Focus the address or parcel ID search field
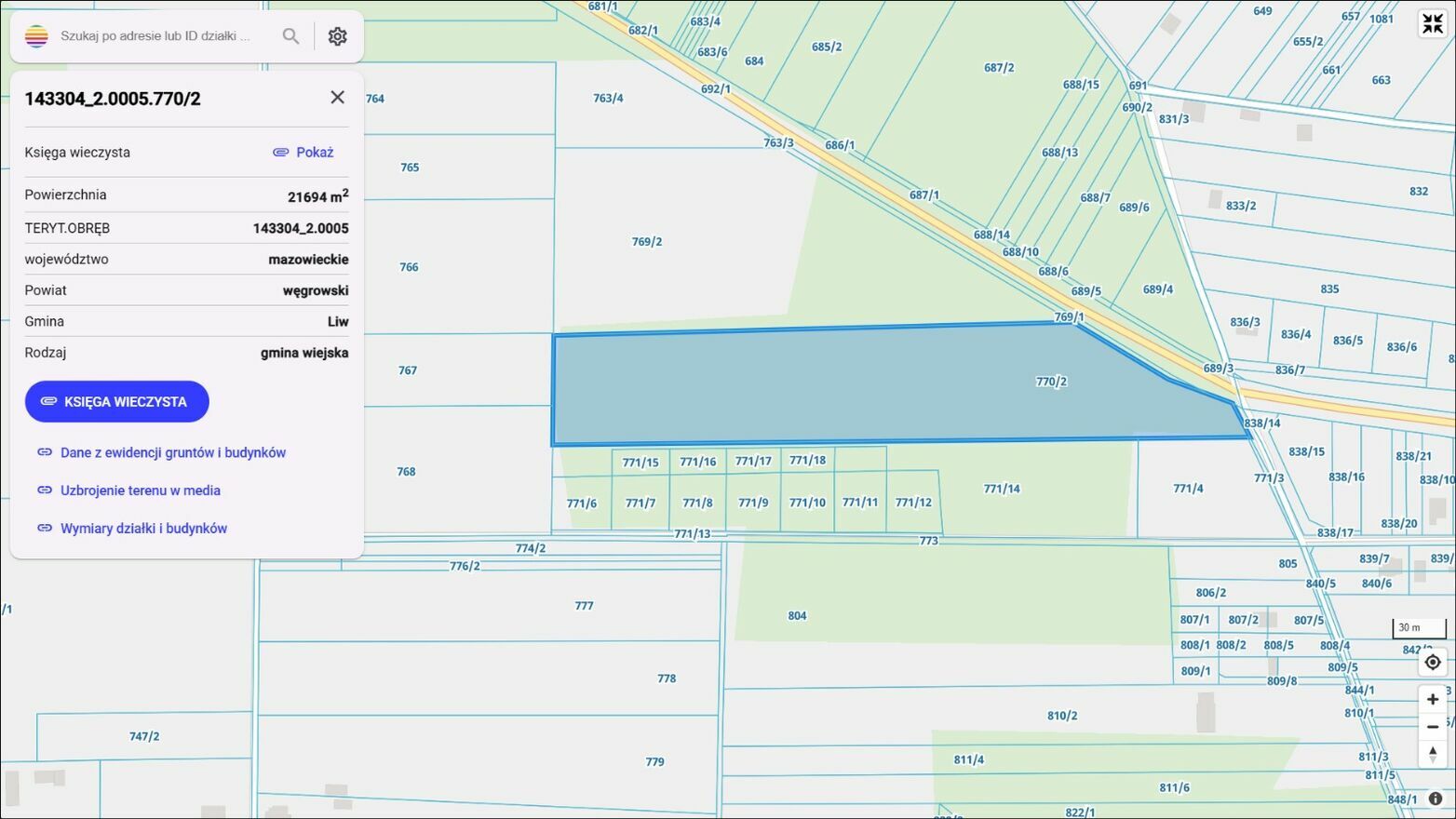 (x=158, y=36)
